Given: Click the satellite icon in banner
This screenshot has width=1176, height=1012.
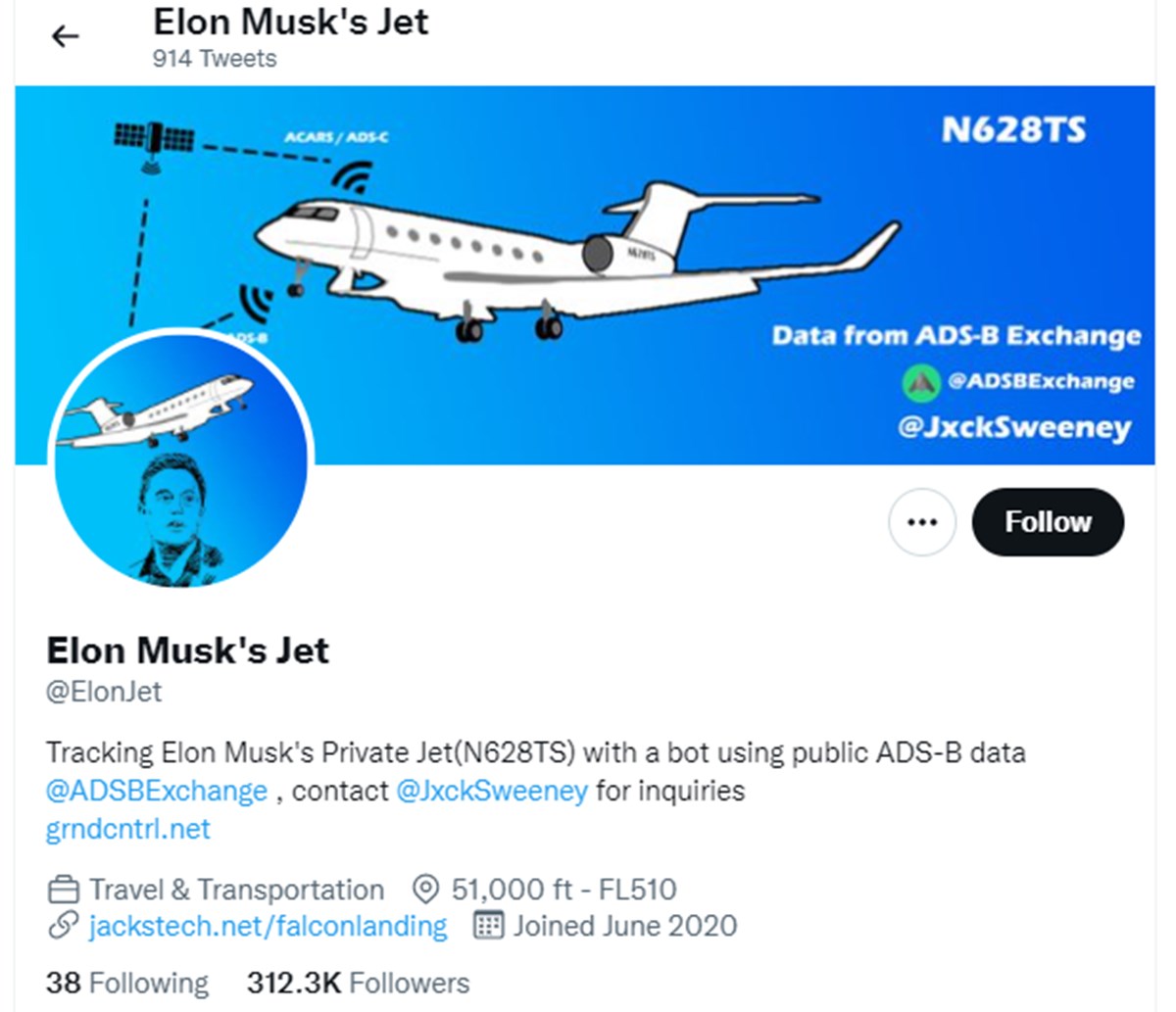Looking at the screenshot, I should (154, 143).
